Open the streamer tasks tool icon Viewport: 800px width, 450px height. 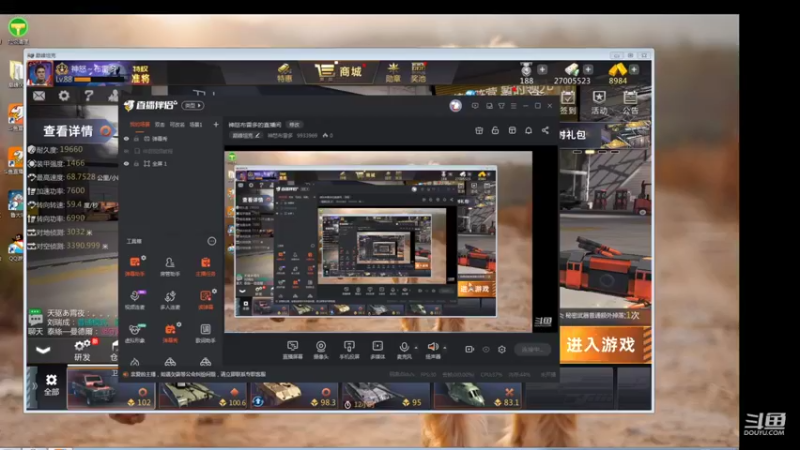tap(205, 266)
